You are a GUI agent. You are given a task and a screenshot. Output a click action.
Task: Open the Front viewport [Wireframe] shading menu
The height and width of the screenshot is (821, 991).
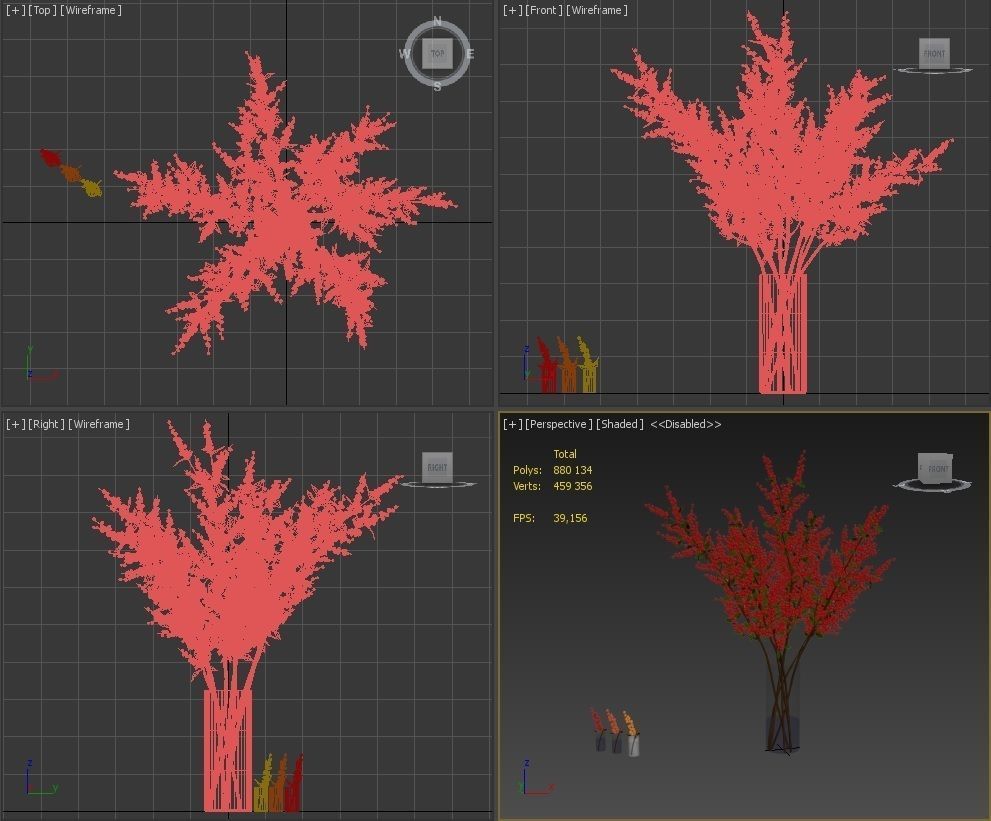point(597,10)
